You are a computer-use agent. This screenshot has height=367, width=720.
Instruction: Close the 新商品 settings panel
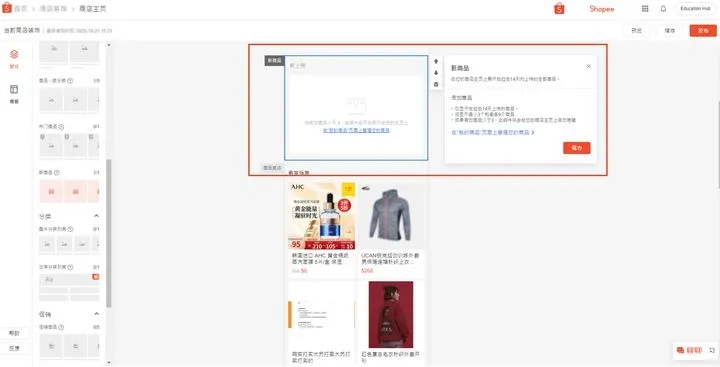(x=588, y=67)
